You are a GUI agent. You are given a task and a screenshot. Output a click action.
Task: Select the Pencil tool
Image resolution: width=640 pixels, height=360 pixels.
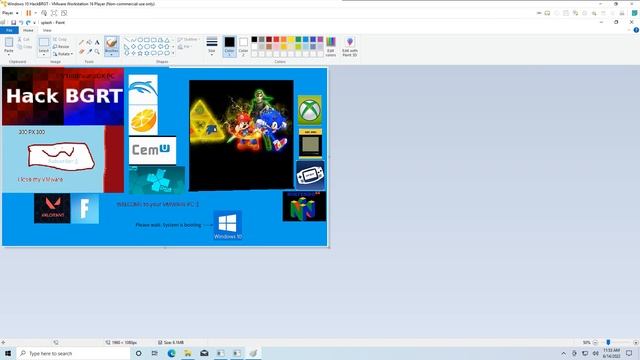tap(81, 42)
